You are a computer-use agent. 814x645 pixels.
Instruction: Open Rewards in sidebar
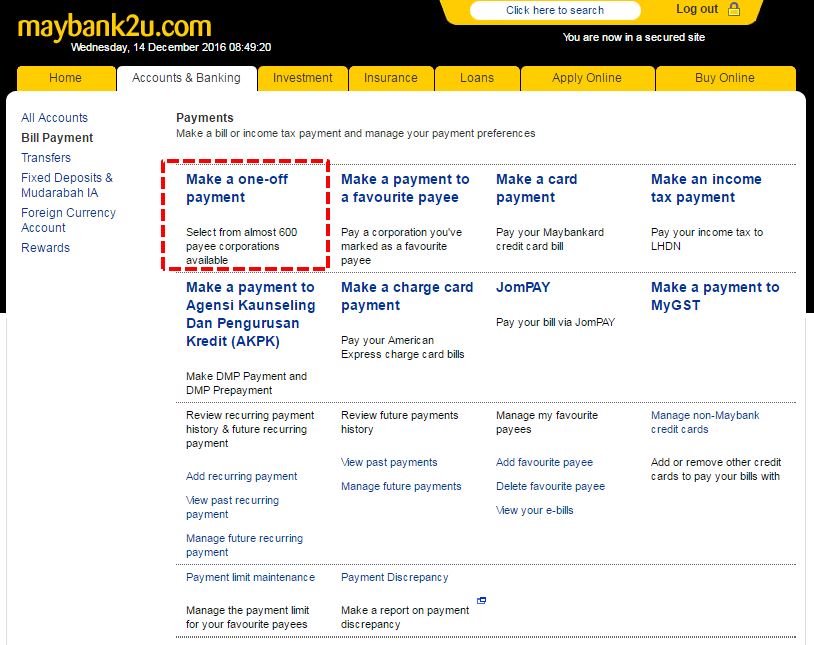pos(45,248)
